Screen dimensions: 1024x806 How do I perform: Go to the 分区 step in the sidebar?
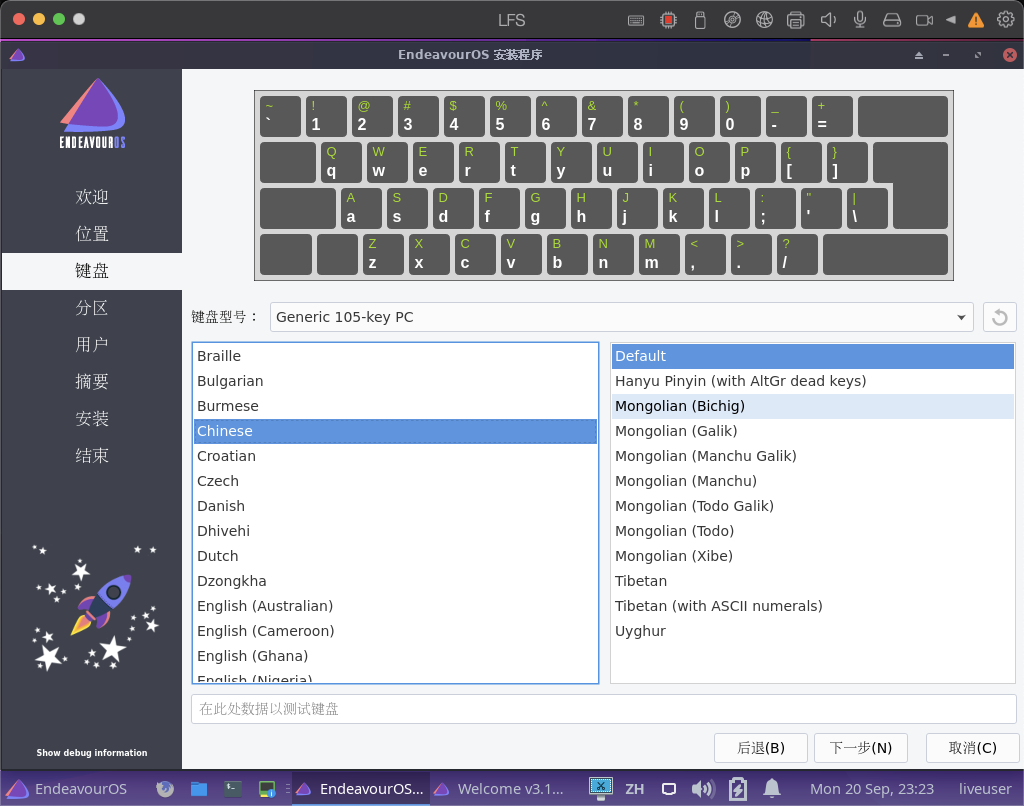tap(91, 308)
